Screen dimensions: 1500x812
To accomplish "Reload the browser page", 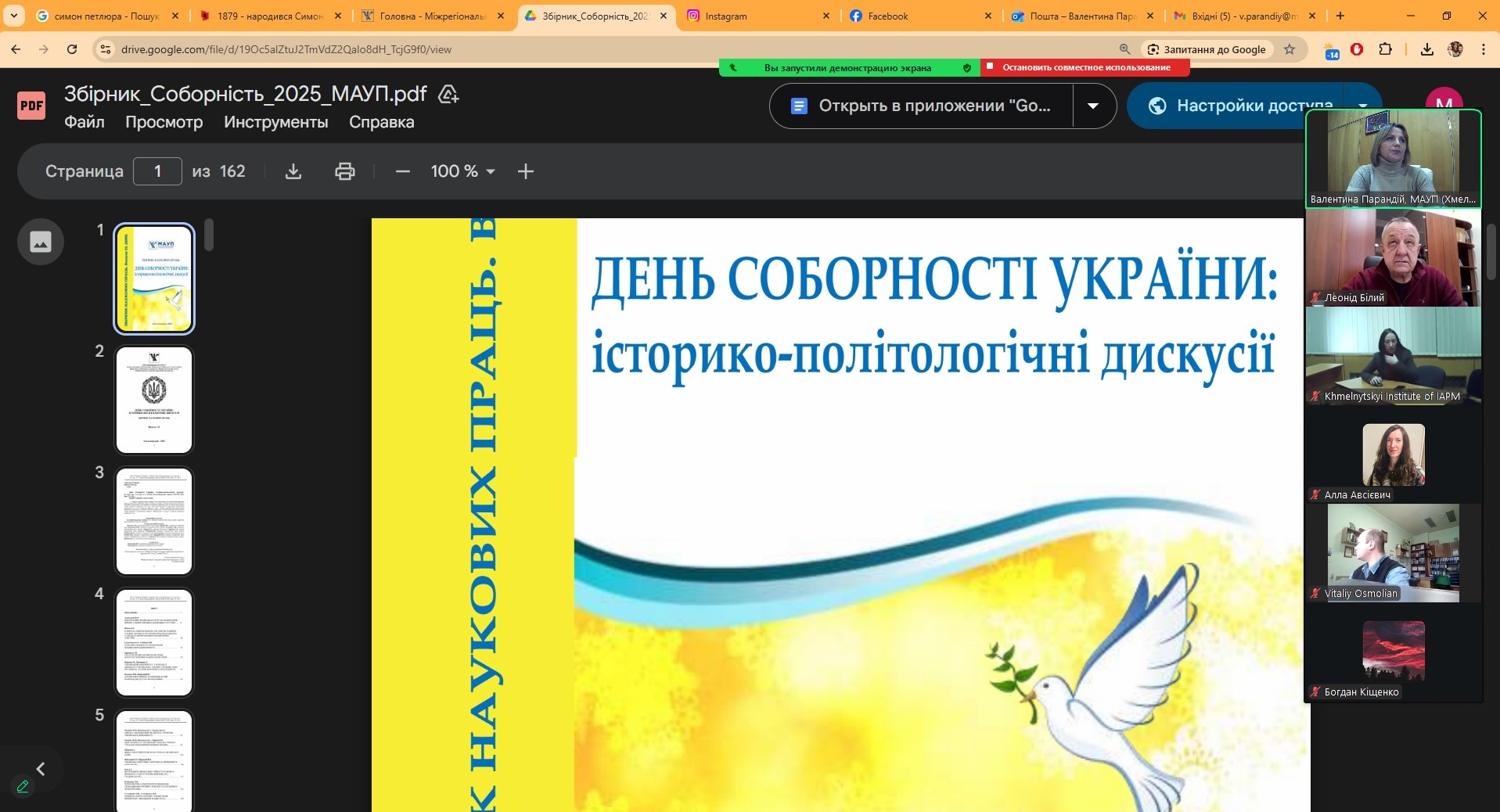I will (72, 49).
